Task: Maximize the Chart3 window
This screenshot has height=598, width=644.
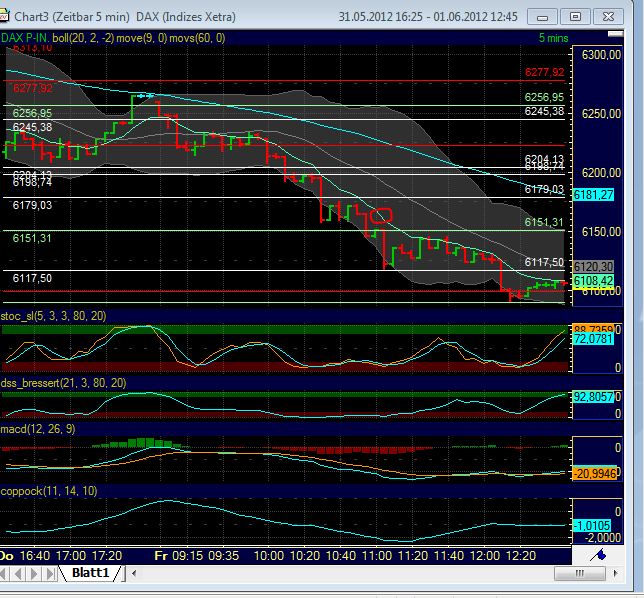Action: (x=575, y=17)
